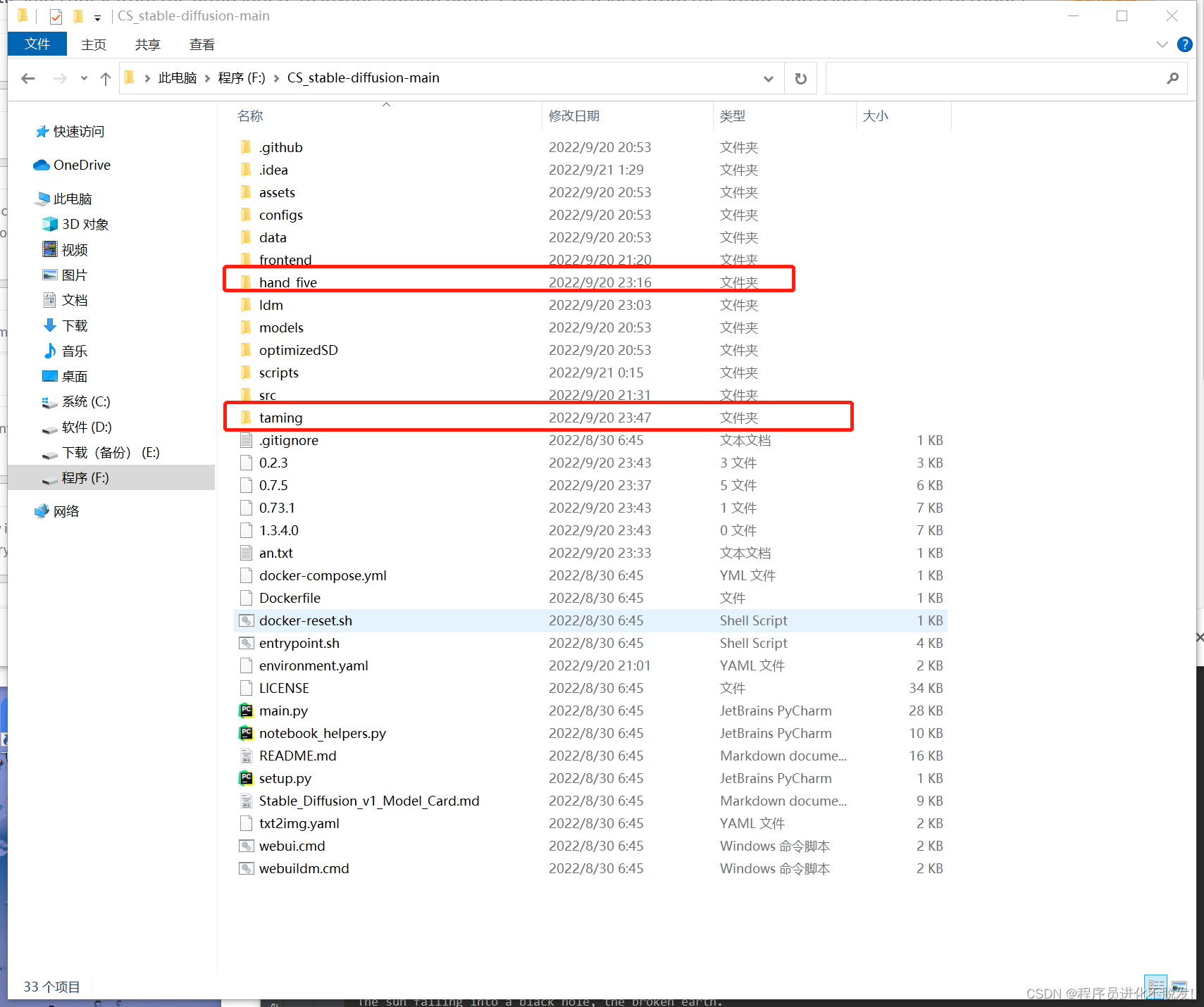Select the optimizedSD folder
This screenshot has width=1204, height=1007.
tap(299, 350)
